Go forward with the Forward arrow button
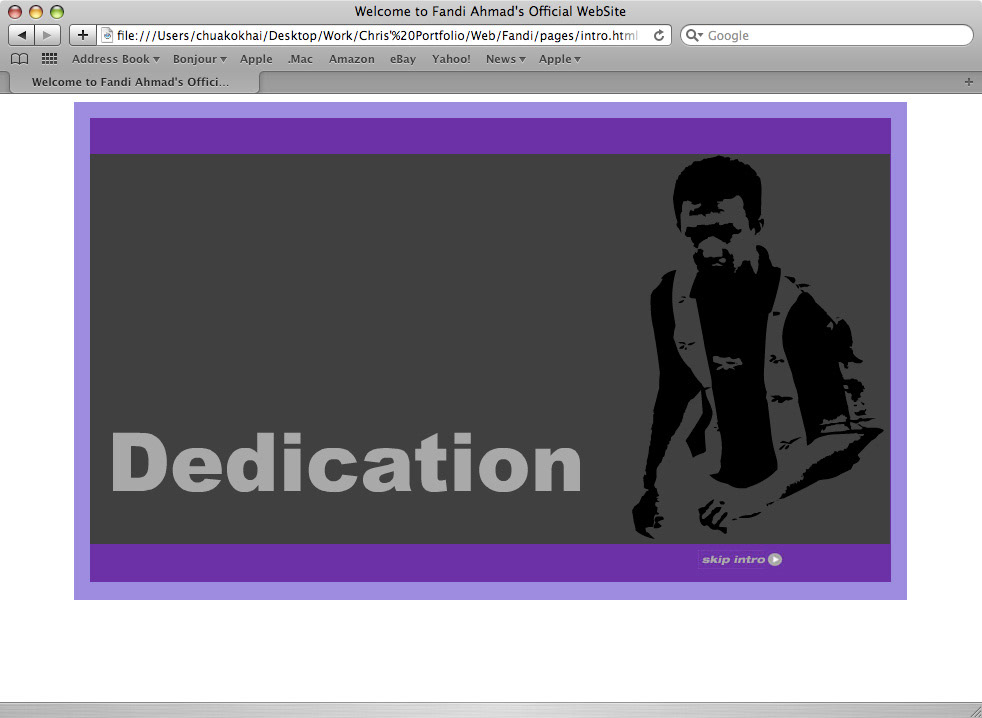This screenshot has height=718, width=982. 48,35
